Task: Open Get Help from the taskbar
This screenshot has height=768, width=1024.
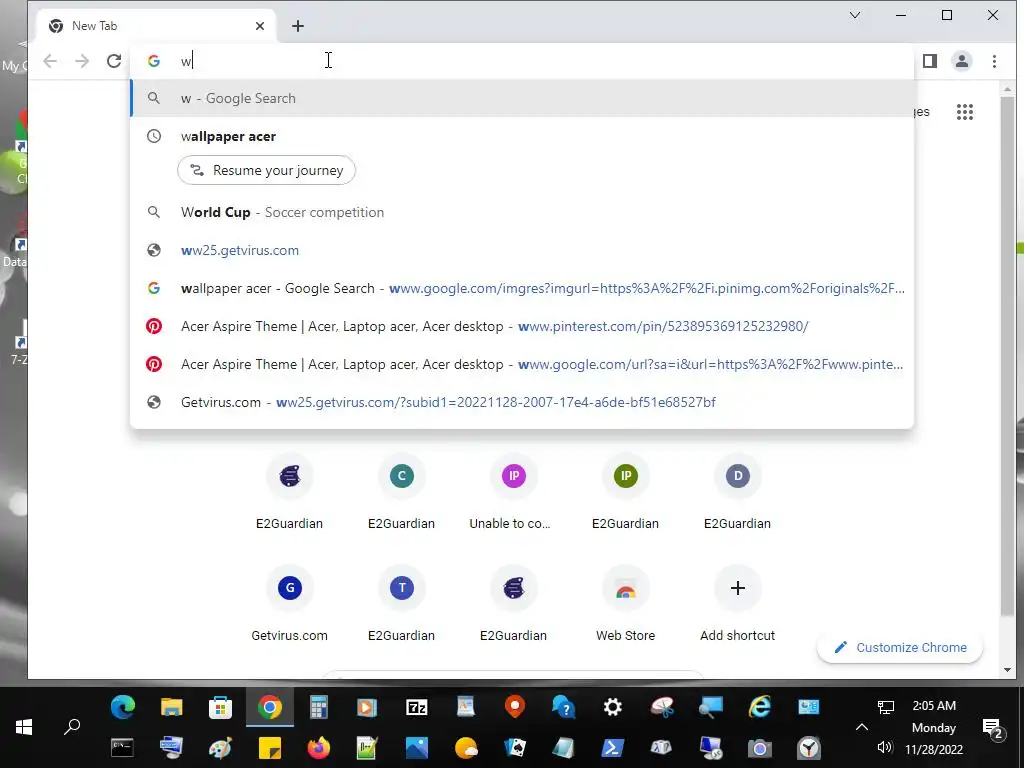Action: [564, 707]
